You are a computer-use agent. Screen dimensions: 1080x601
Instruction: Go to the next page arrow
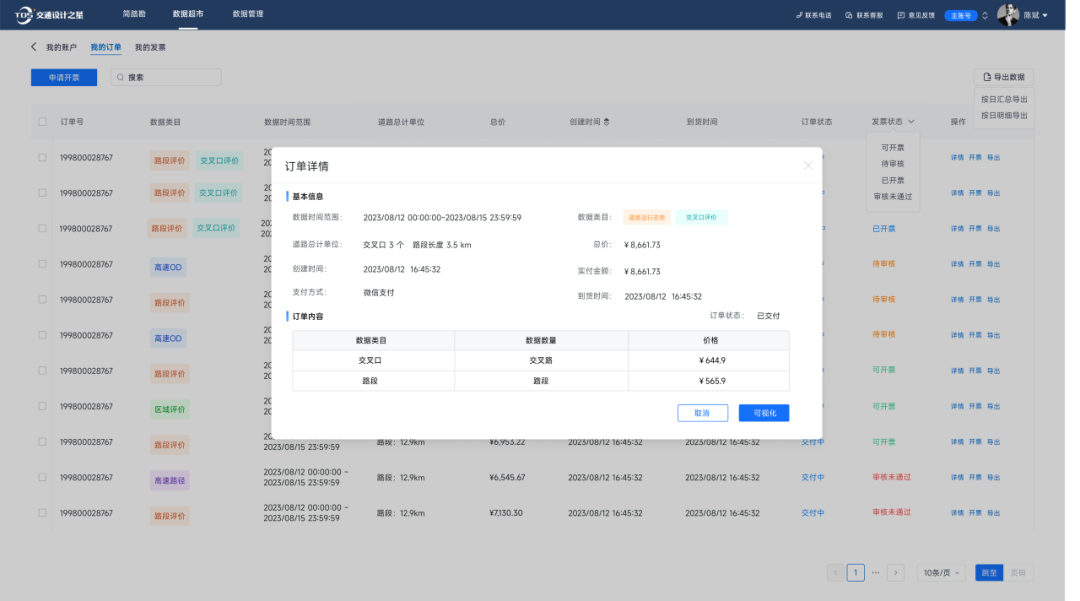pyautogui.click(x=896, y=572)
